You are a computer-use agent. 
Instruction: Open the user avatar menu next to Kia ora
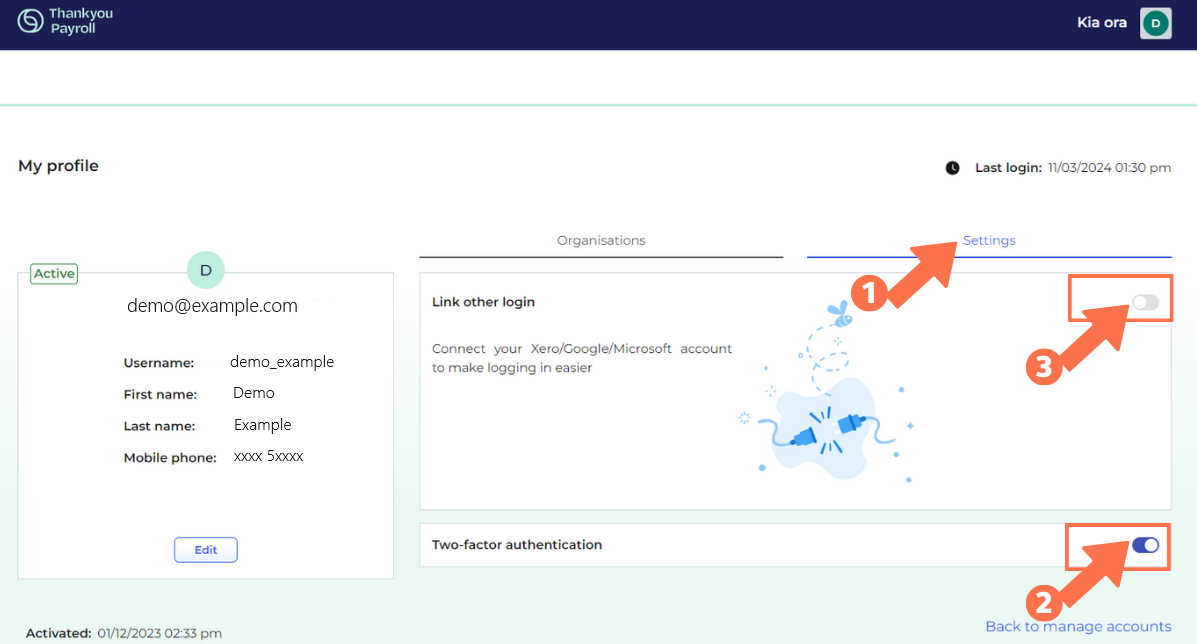1155,22
